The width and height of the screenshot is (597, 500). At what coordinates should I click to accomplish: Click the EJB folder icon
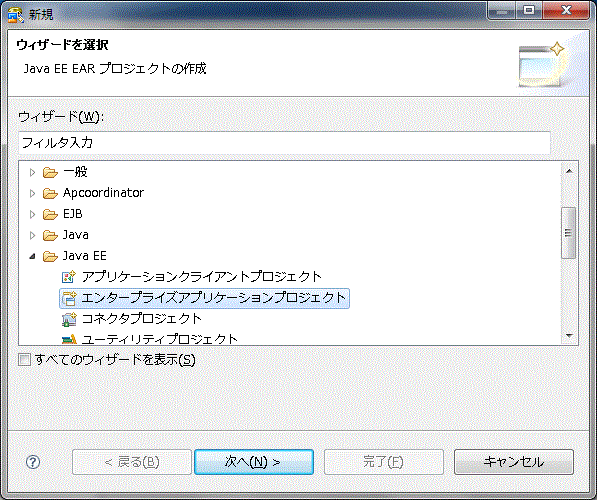(50, 214)
